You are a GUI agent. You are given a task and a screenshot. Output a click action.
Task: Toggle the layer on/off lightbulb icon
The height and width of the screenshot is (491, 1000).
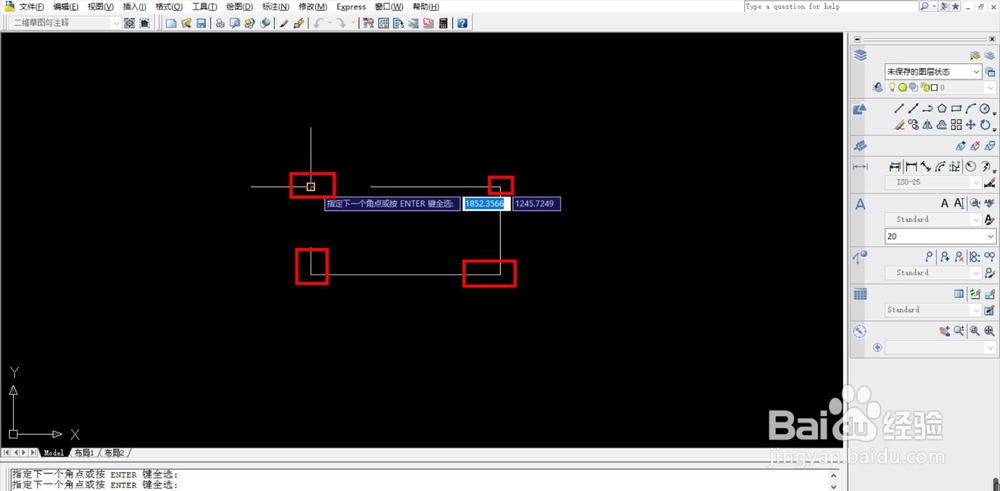click(892, 87)
